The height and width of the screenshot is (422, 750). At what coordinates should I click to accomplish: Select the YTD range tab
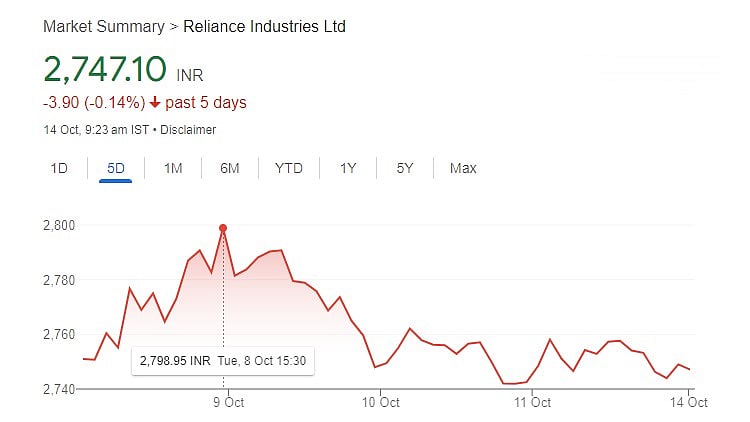click(x=288, y=168)
